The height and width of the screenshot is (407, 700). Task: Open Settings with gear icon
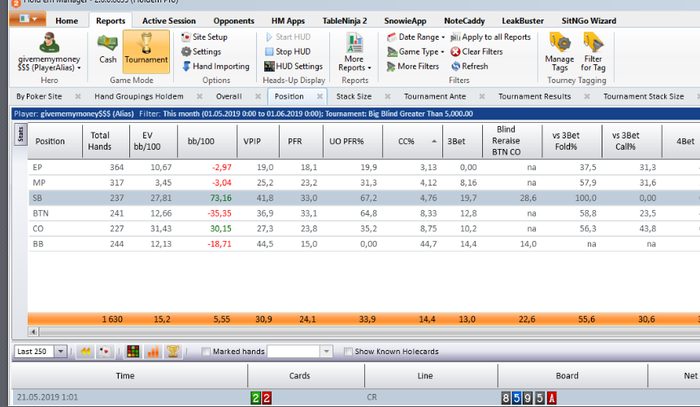click(x=201, y=52)
